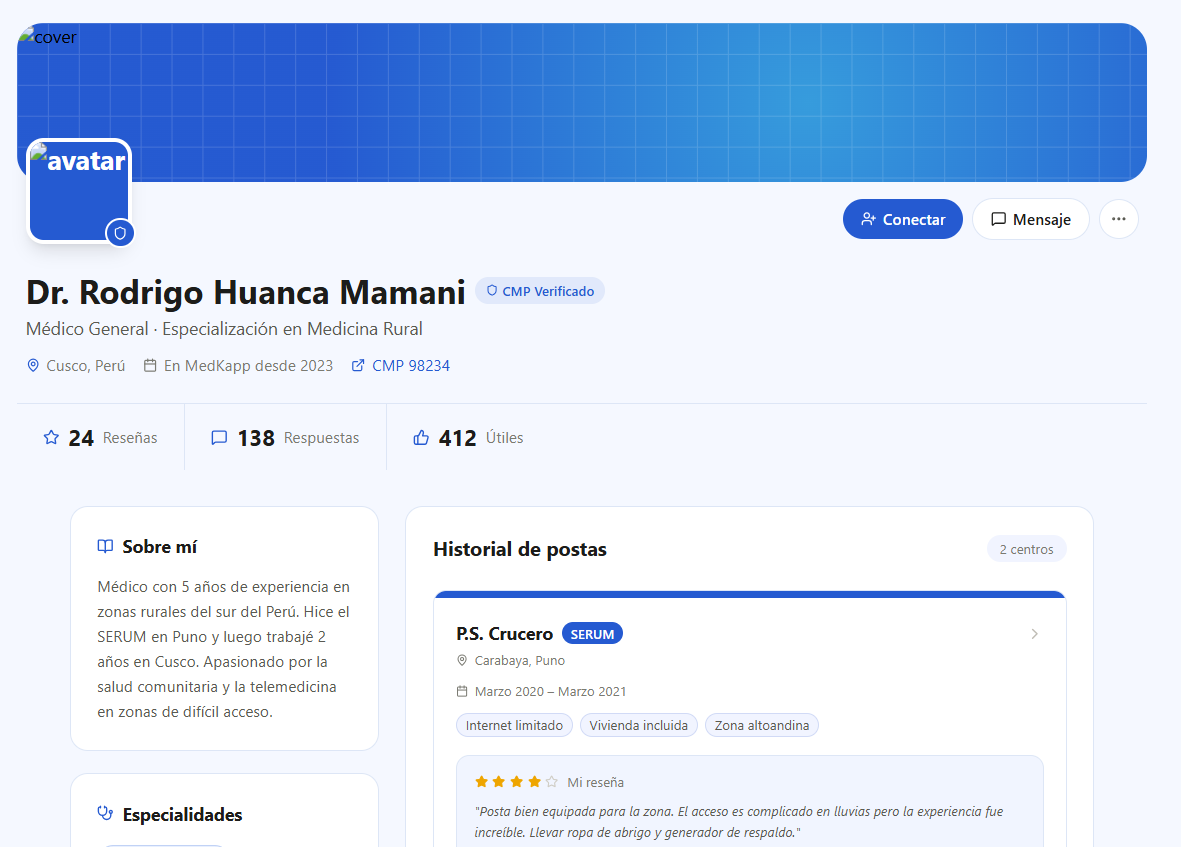Click the calendar icon beside Marzo 2020 – Marzo 2021
The height and width of the screenshot is (847, 1181).
tap(462, 691)
